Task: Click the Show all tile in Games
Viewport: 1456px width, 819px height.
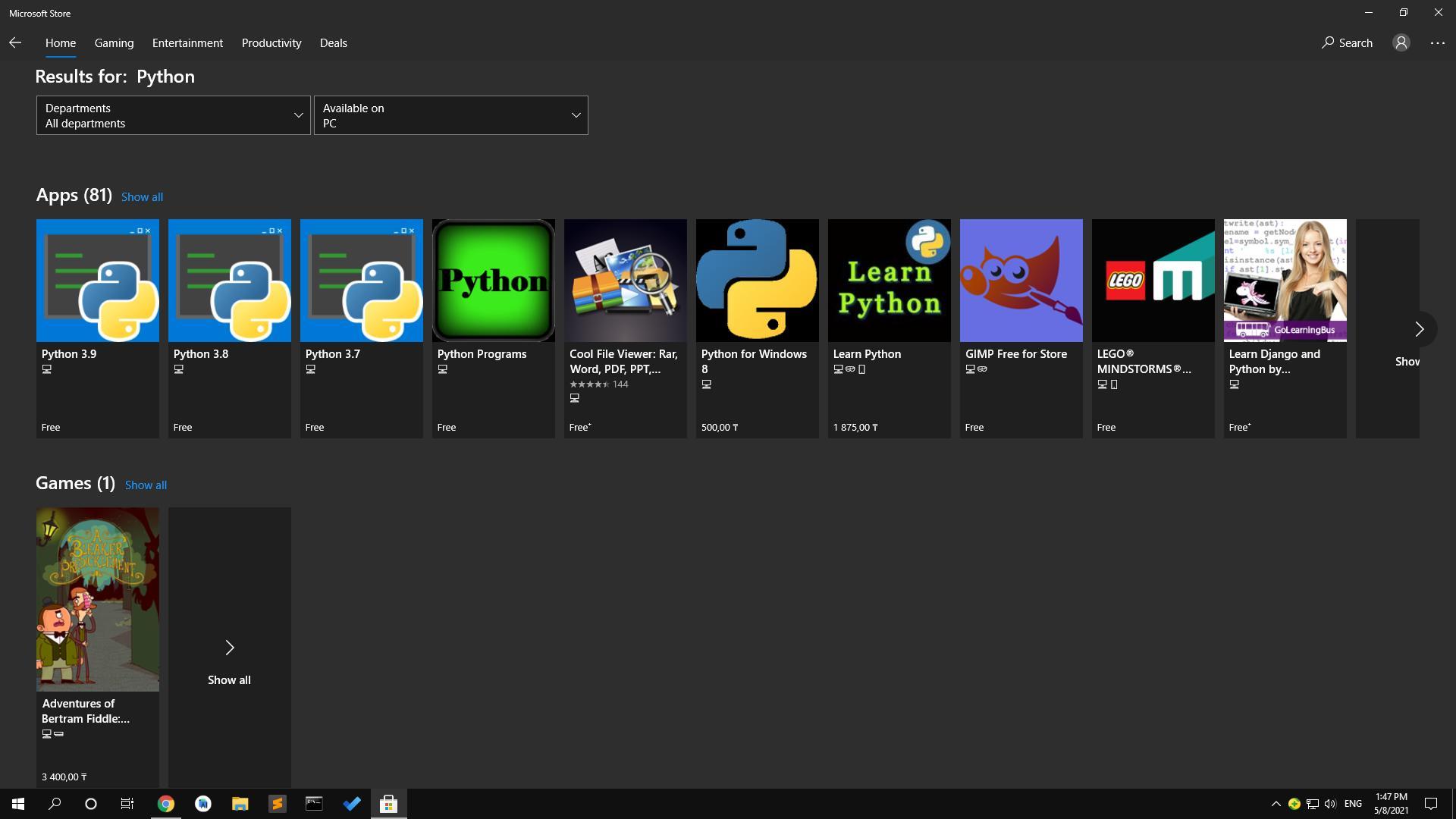Action: coord(229,648)
